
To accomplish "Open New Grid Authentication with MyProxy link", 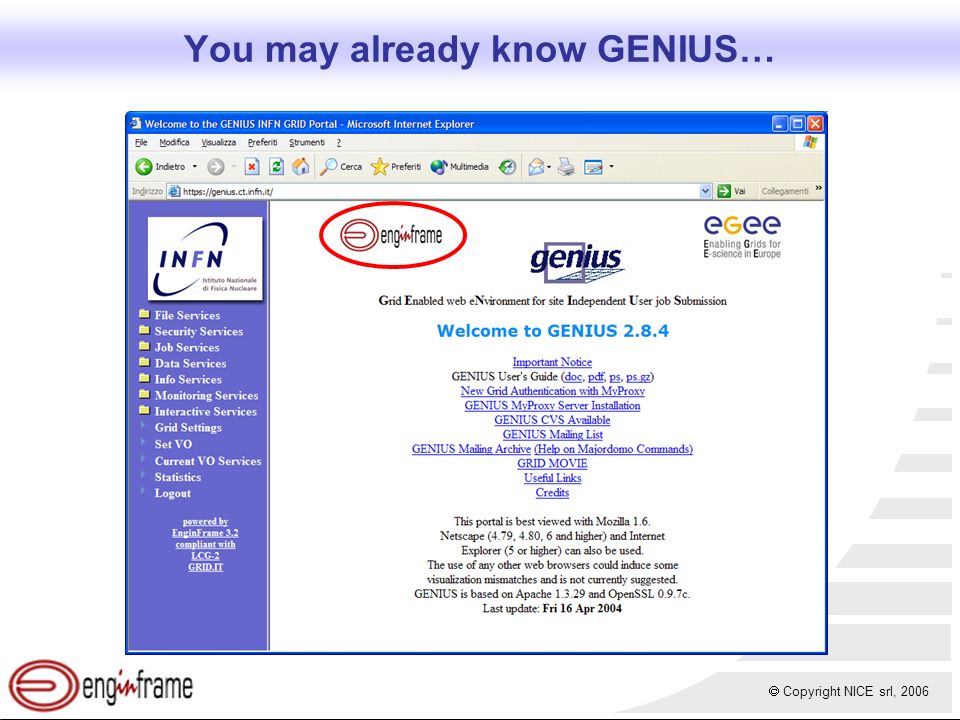I will (x=552, y=391).
